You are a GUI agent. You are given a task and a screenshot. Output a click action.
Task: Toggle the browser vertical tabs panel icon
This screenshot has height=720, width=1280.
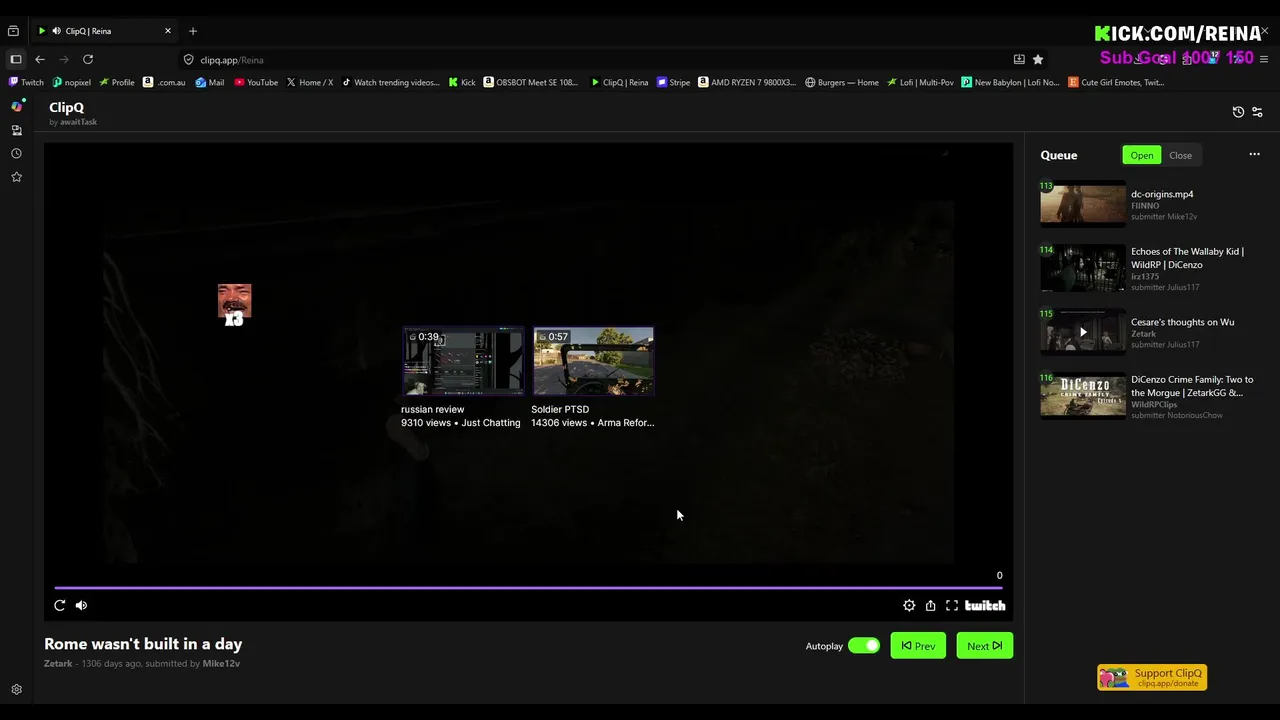pos(16,59)
